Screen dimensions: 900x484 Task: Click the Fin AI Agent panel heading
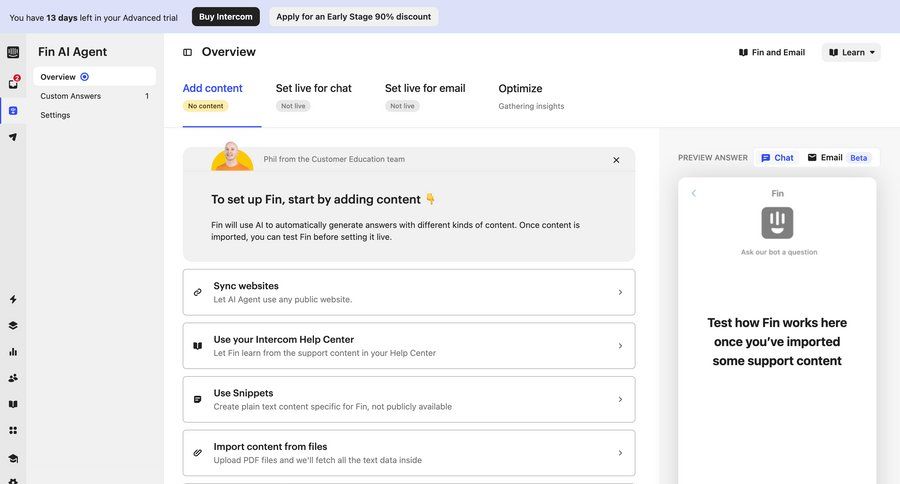point(72,52)
